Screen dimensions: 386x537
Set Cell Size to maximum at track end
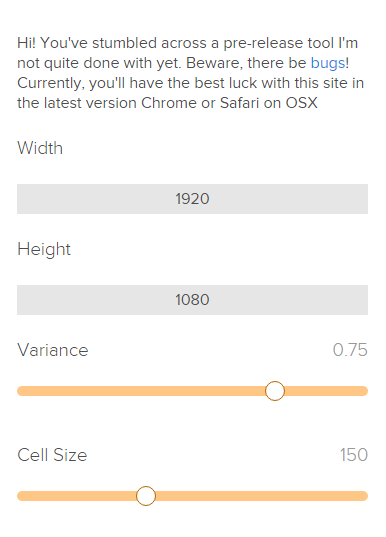(363, 496)
